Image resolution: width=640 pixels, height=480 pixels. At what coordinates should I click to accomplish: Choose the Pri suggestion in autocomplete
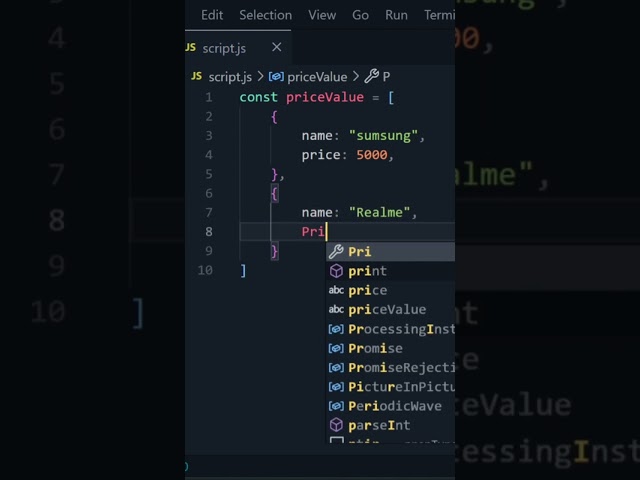(391, 251)
